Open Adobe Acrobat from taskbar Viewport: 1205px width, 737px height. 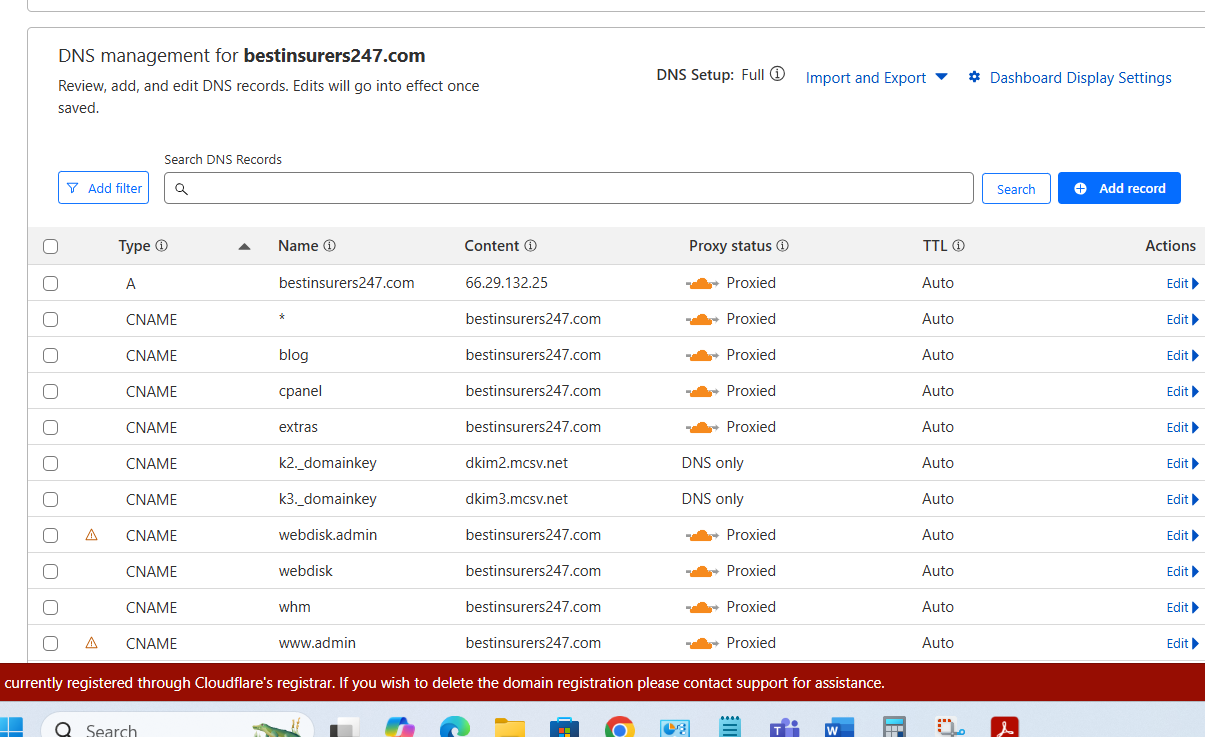(x=1004, y=728)
